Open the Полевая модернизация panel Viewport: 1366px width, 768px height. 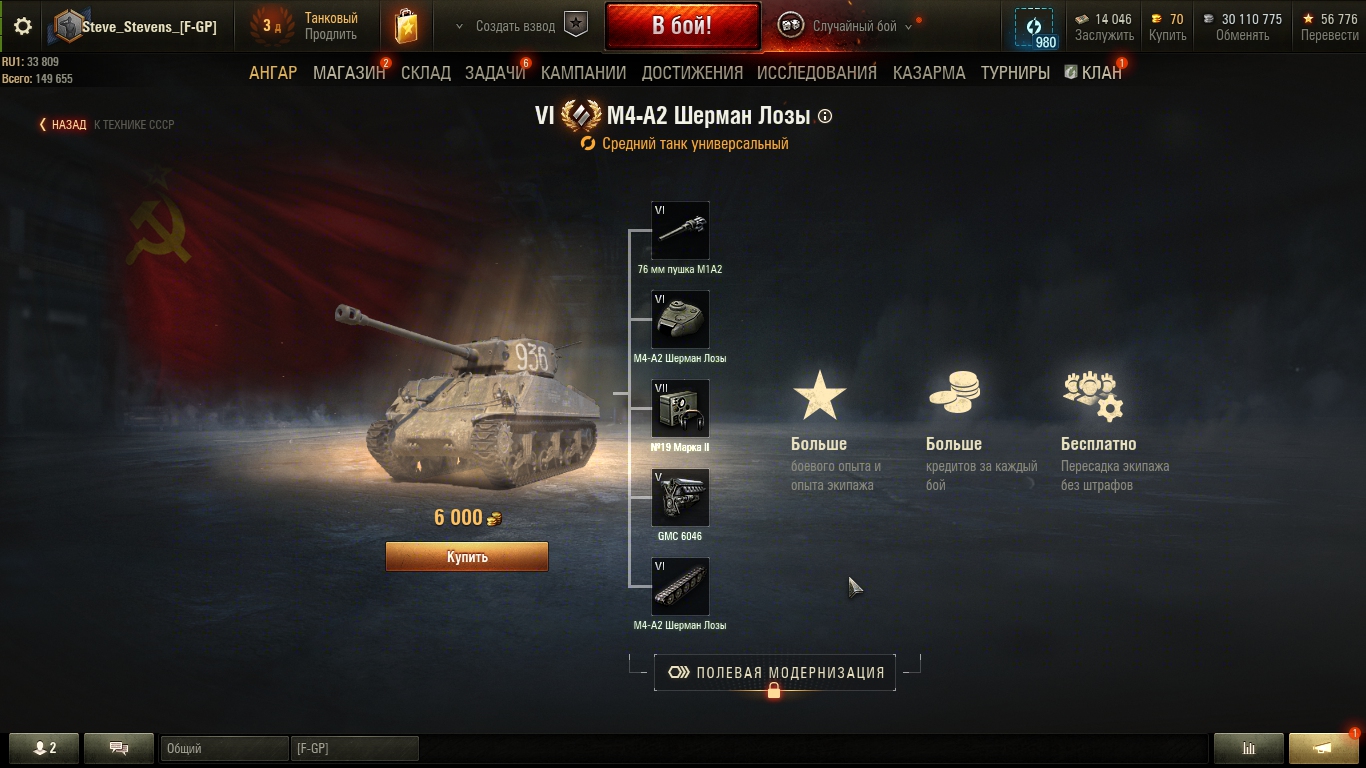(775, 673)
